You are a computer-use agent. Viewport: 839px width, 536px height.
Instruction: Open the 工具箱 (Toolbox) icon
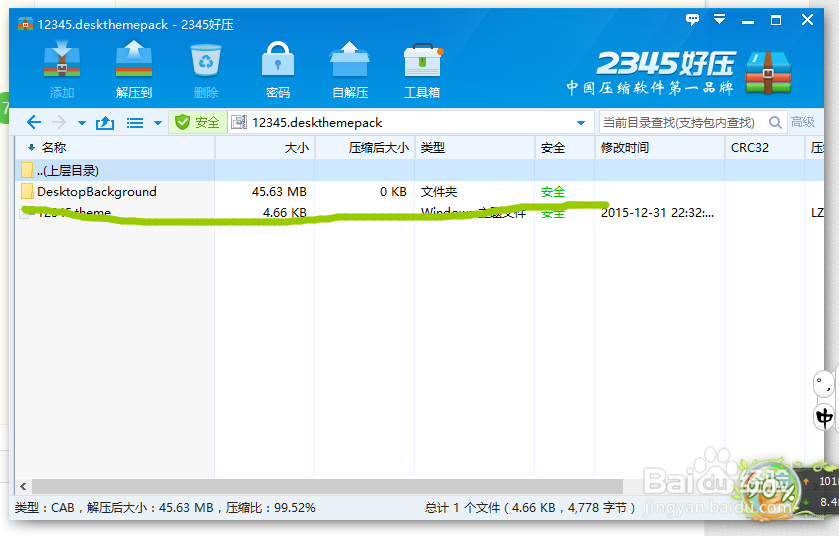[422, 70]
